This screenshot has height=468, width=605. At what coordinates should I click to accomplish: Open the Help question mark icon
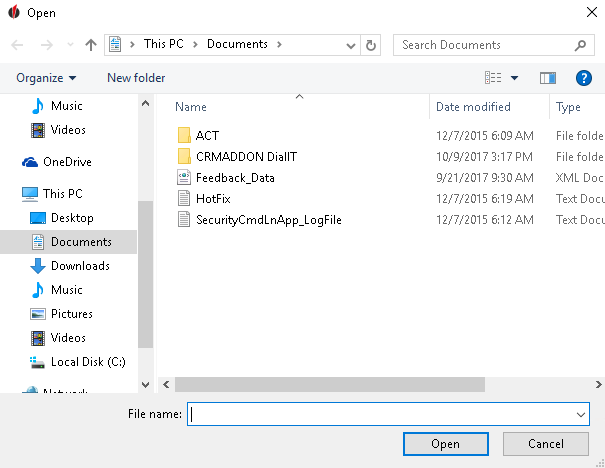click(584, 78)
